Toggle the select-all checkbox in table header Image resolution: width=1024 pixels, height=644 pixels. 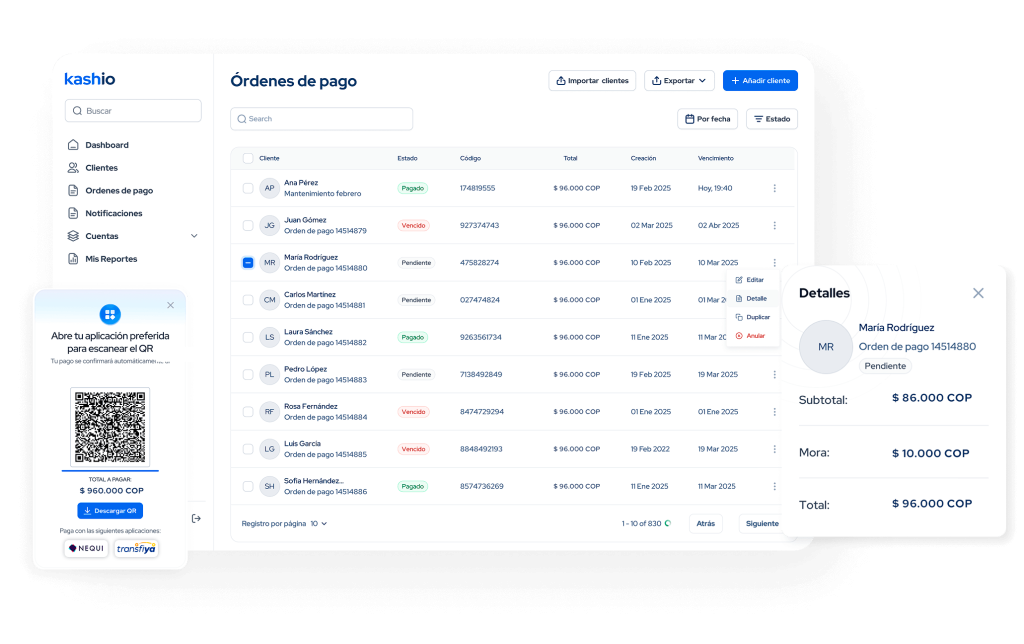248,158
